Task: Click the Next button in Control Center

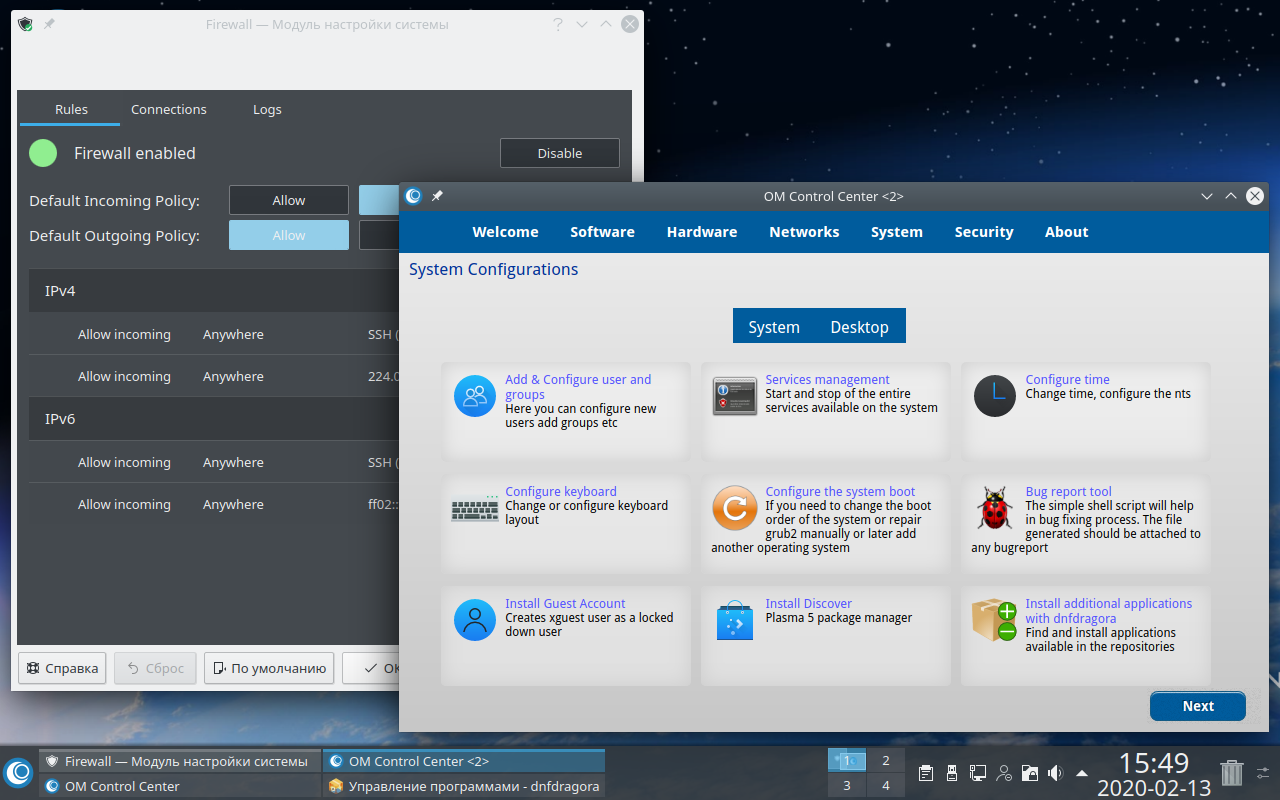Action: [1198, 706]
